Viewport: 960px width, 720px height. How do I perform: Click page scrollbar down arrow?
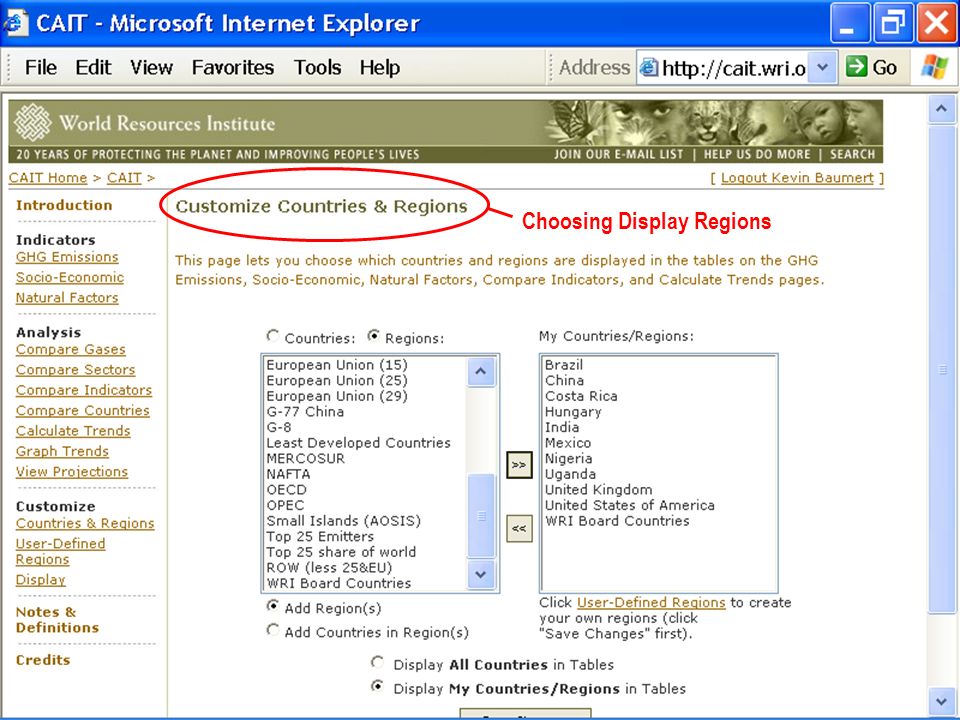click(942, 701)
